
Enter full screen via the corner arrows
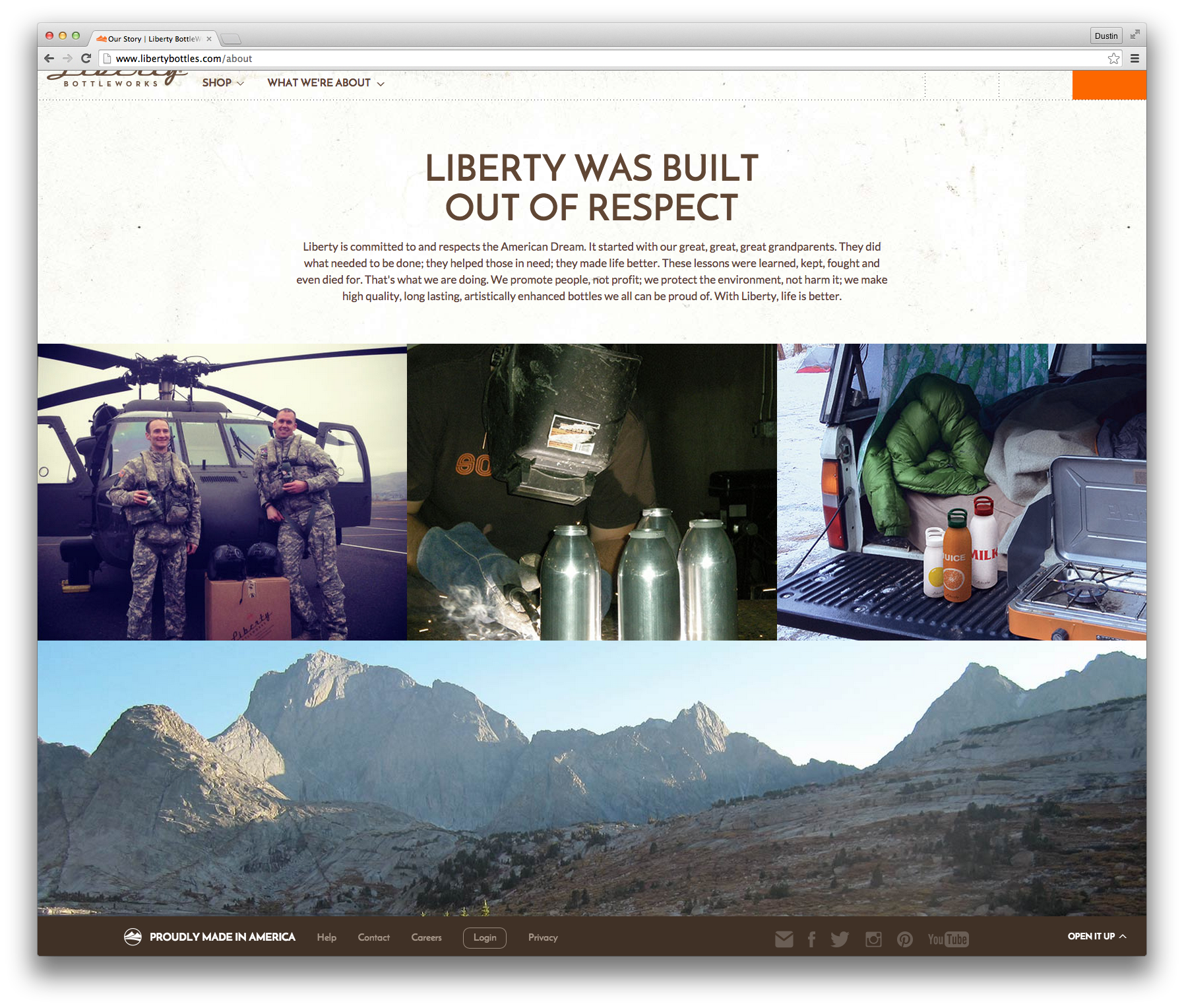(1135, 35)
